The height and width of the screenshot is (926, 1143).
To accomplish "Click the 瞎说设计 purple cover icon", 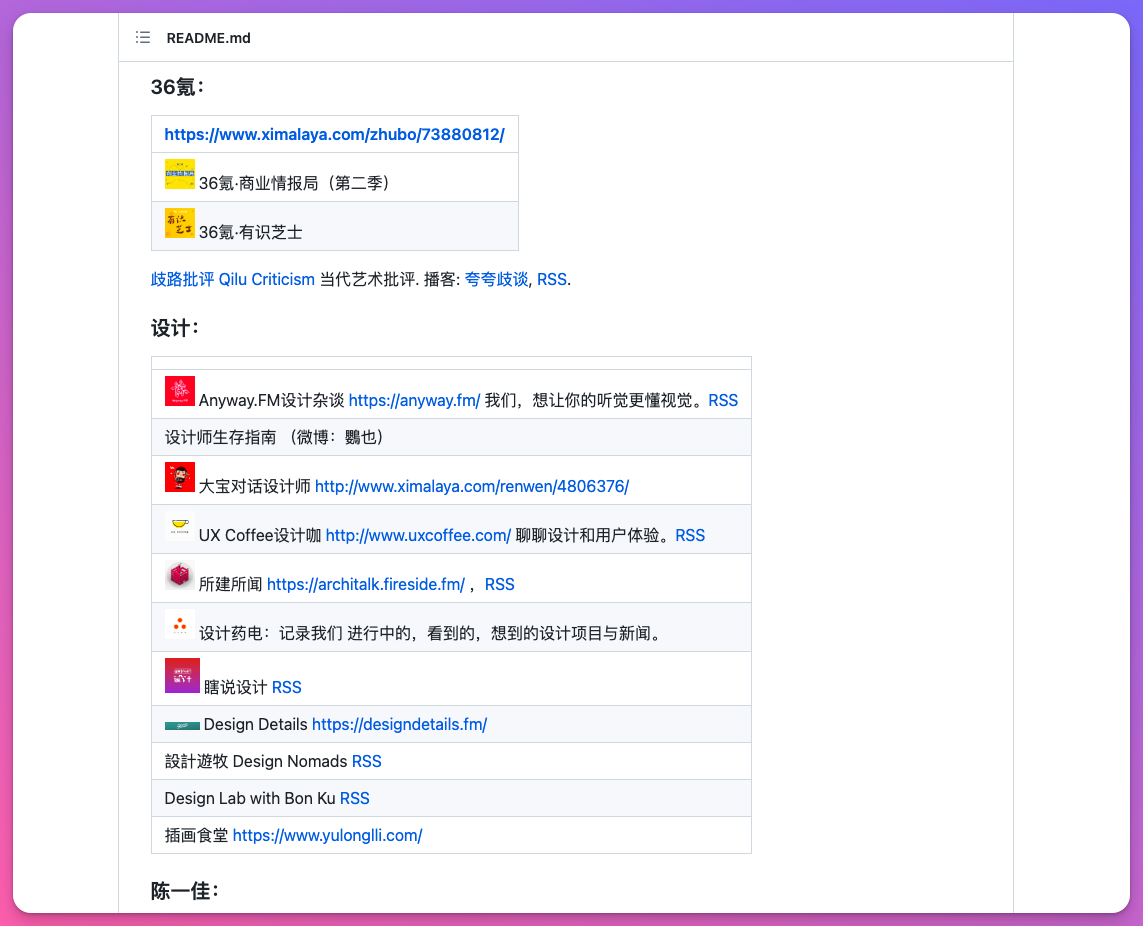I will 182,675.
